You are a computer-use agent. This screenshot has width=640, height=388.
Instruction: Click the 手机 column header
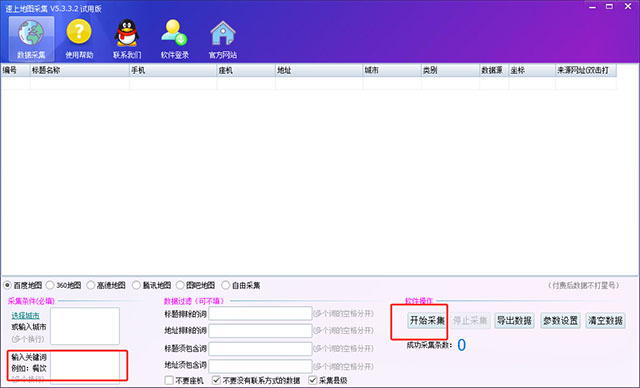tap(173, 70)
